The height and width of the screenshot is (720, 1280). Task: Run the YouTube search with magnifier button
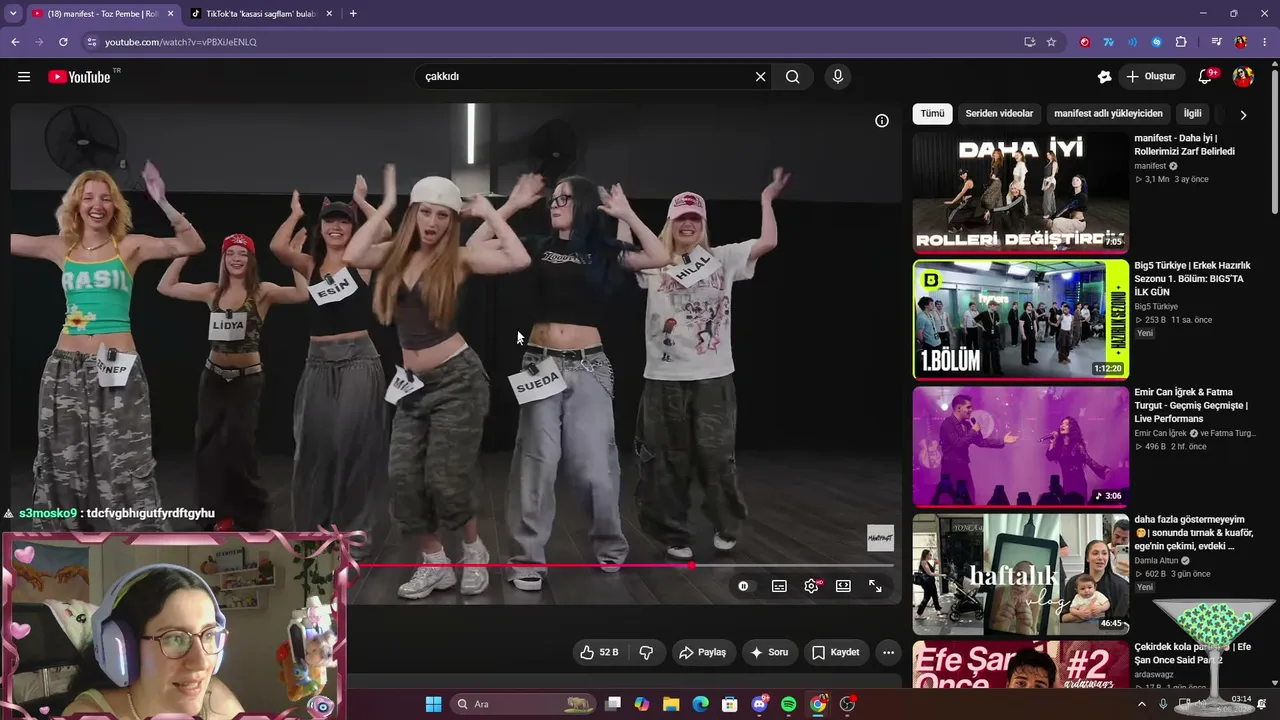tap(793, 77)
